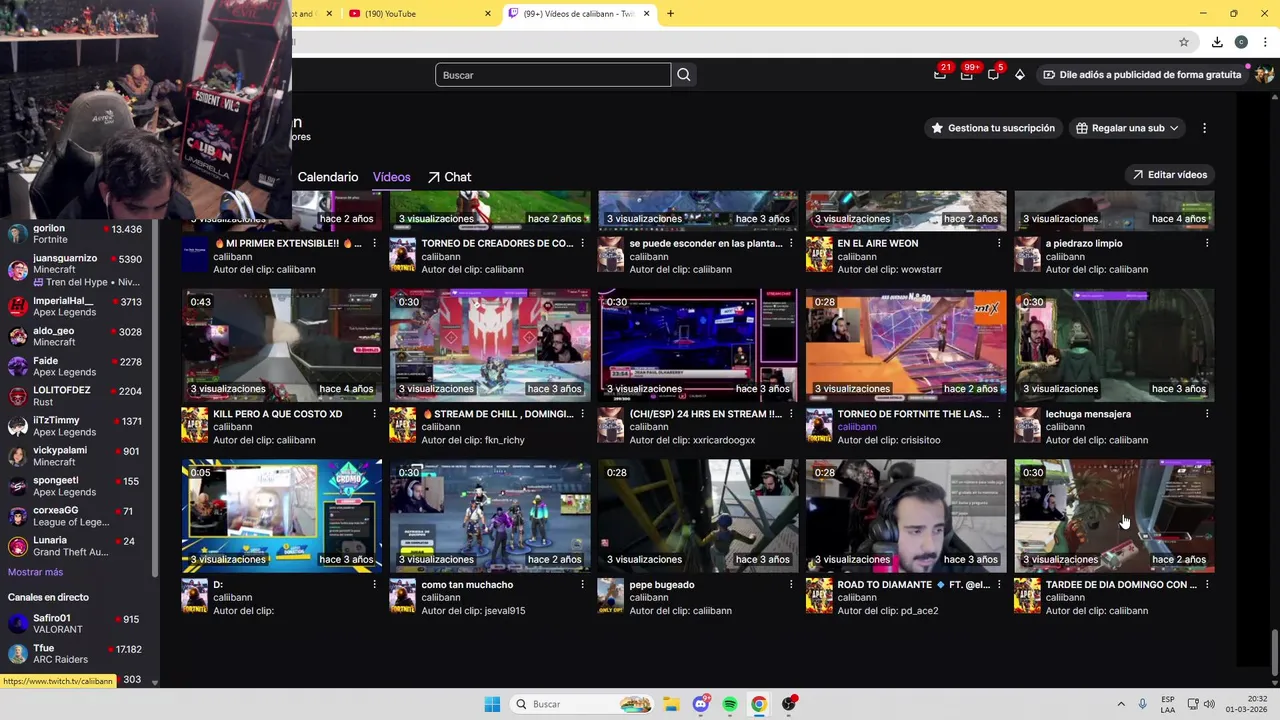Open options for TORNEO DE CREADORES clip
This screenshot has width=1280, height=720.
click(583, 243)
